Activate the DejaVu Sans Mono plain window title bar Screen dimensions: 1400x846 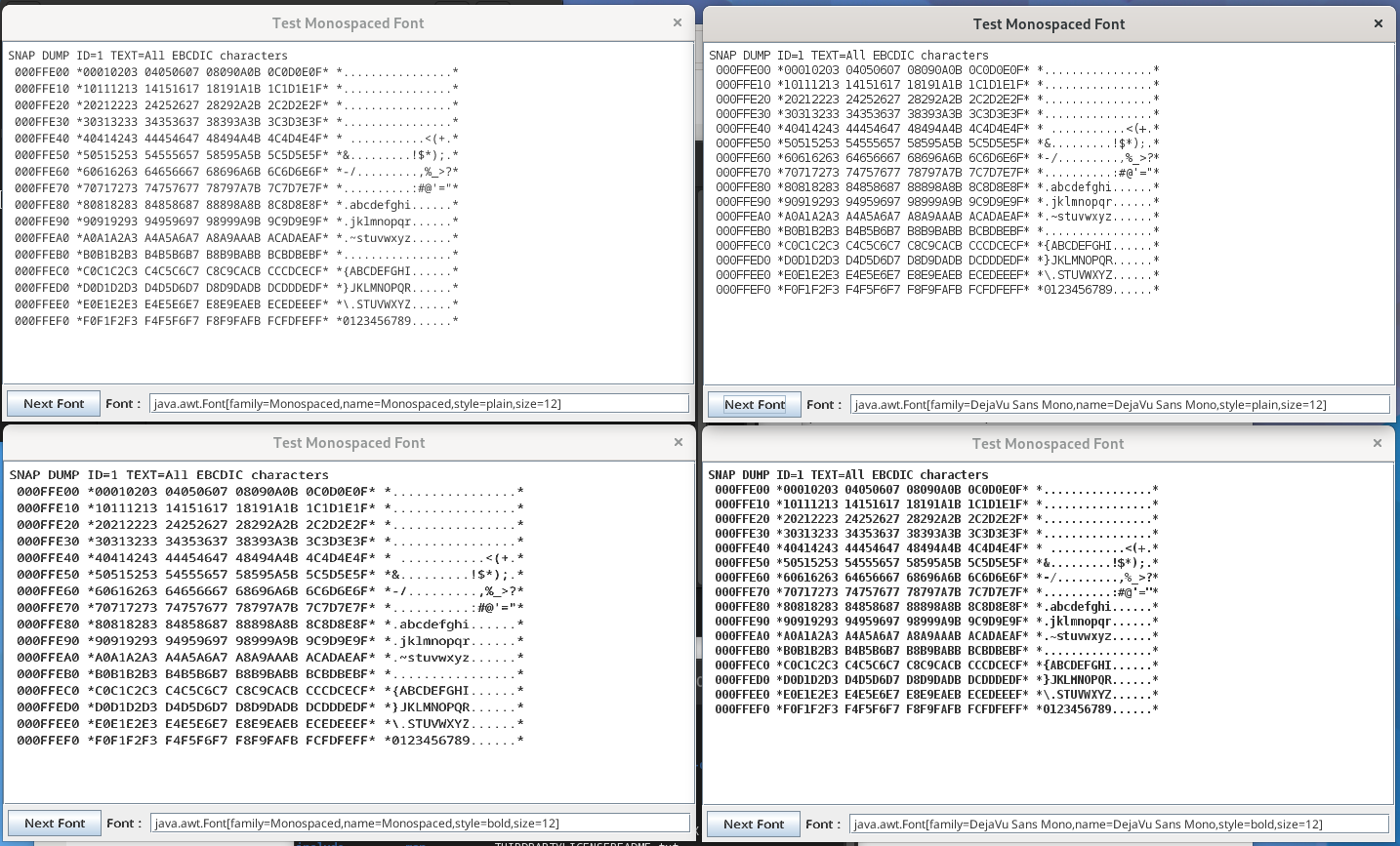pos(1049,24)
